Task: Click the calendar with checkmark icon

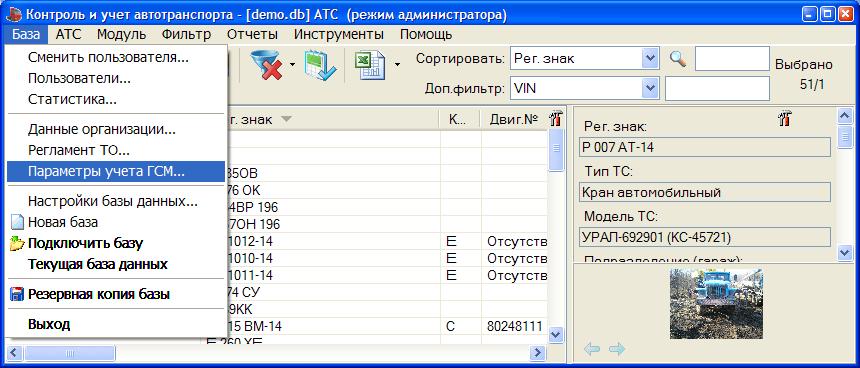Action: coord(319,65)
